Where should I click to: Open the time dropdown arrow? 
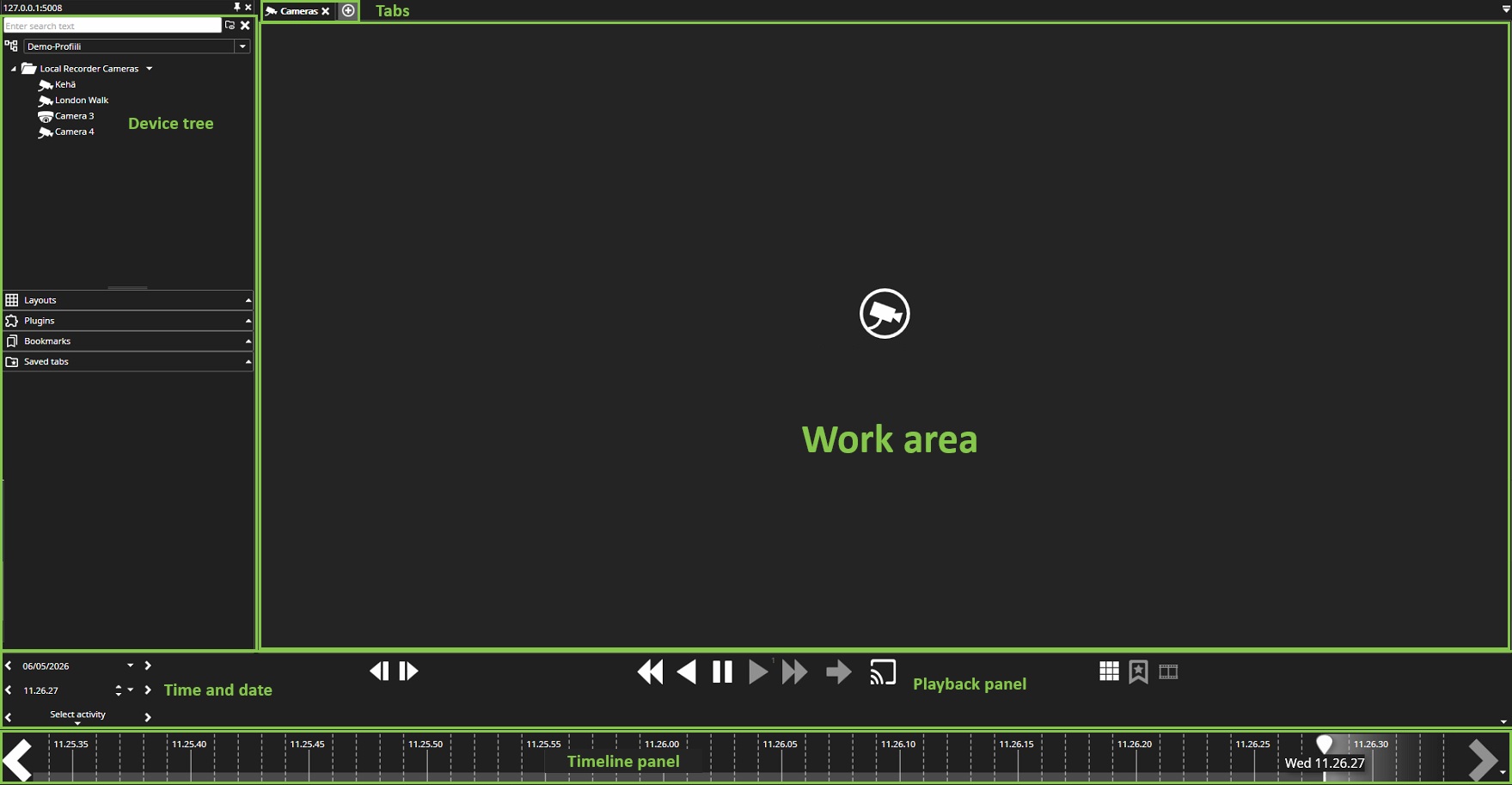point(131,690)
